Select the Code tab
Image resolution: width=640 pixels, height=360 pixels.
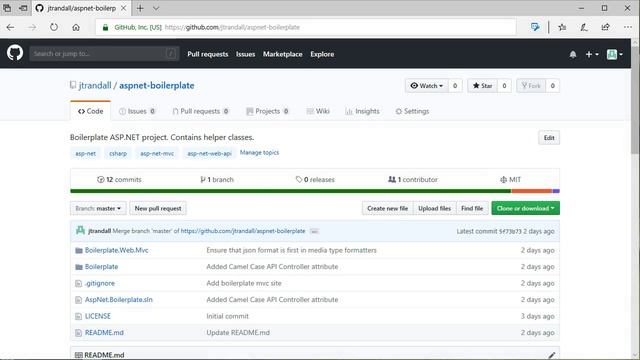[91, 111]
